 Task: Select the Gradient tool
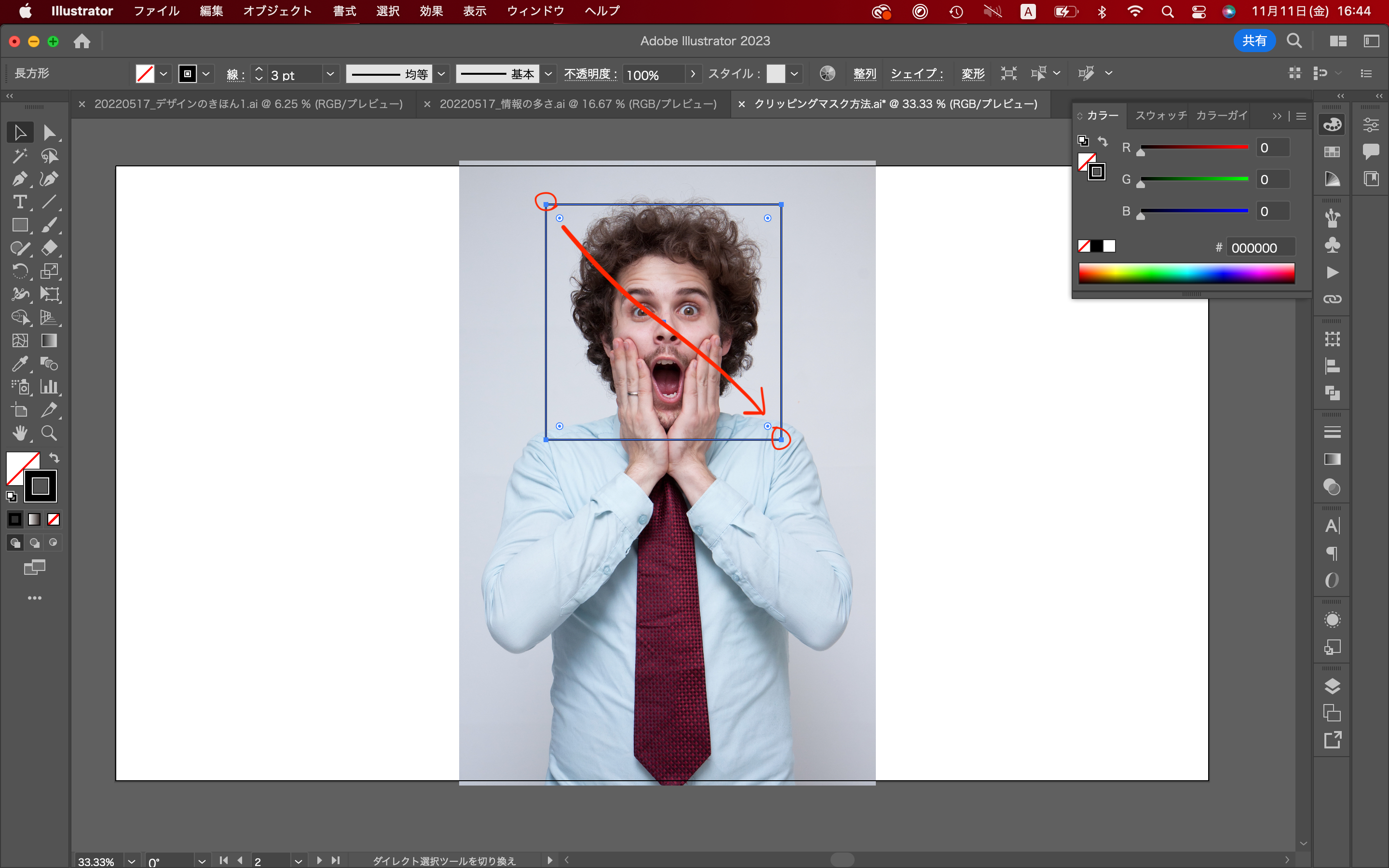(x=49, y=341)
